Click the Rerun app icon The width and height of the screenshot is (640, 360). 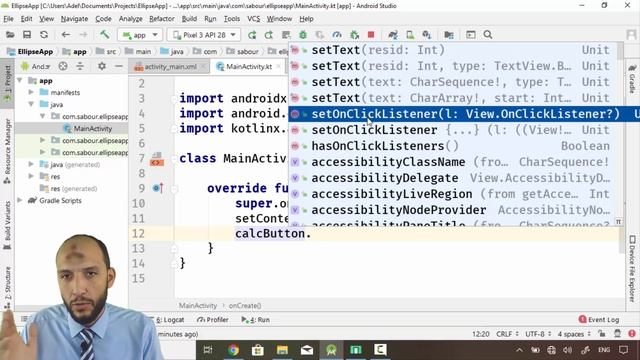(252, 35)
